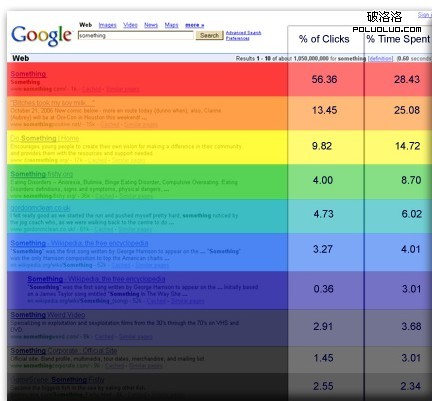Open Cached link under 'Something Weird Video'
432x401 pixels.
coord(104,337)
